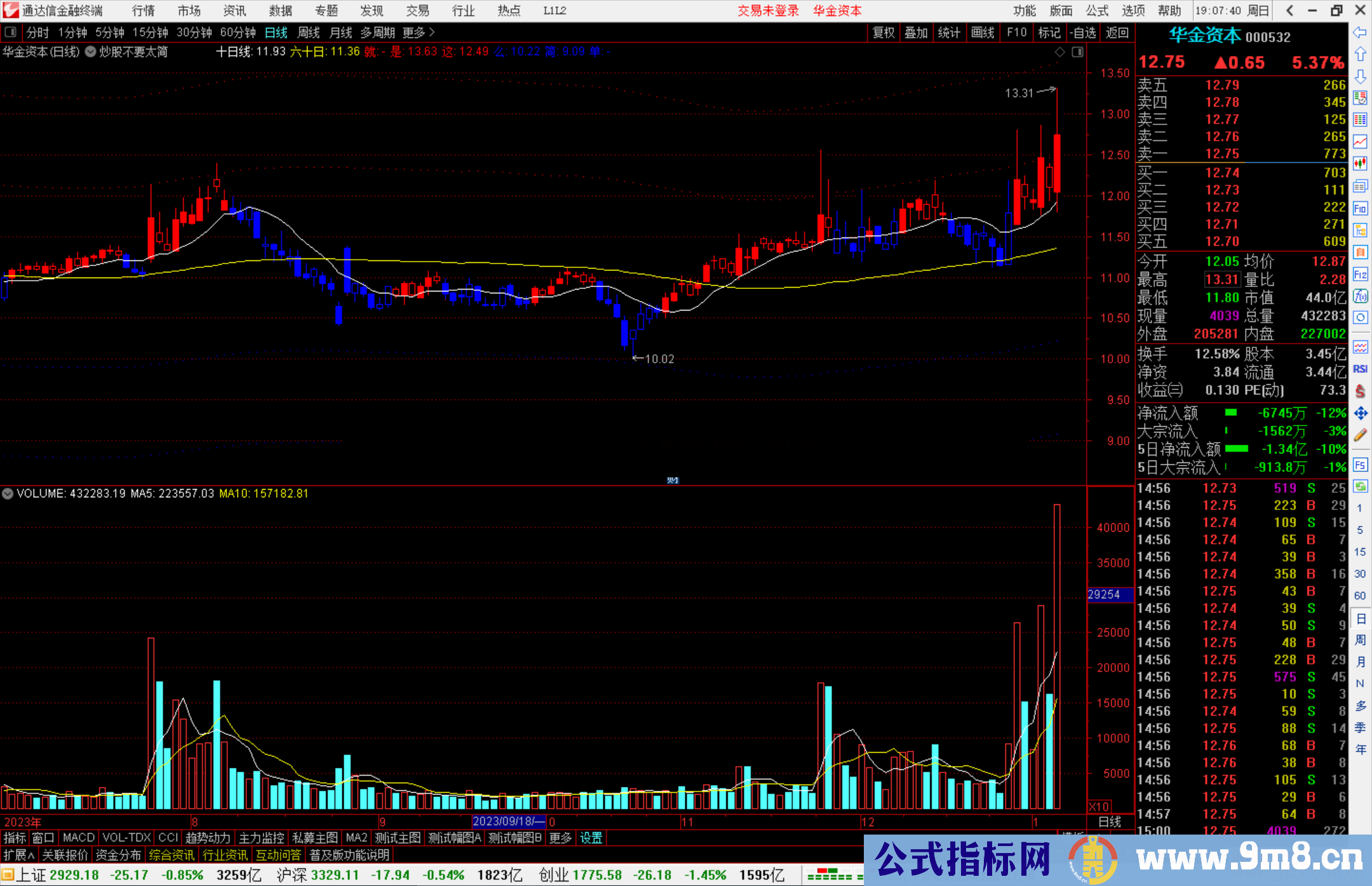Toggle the side panel icon left of 分时

(11, 32)
